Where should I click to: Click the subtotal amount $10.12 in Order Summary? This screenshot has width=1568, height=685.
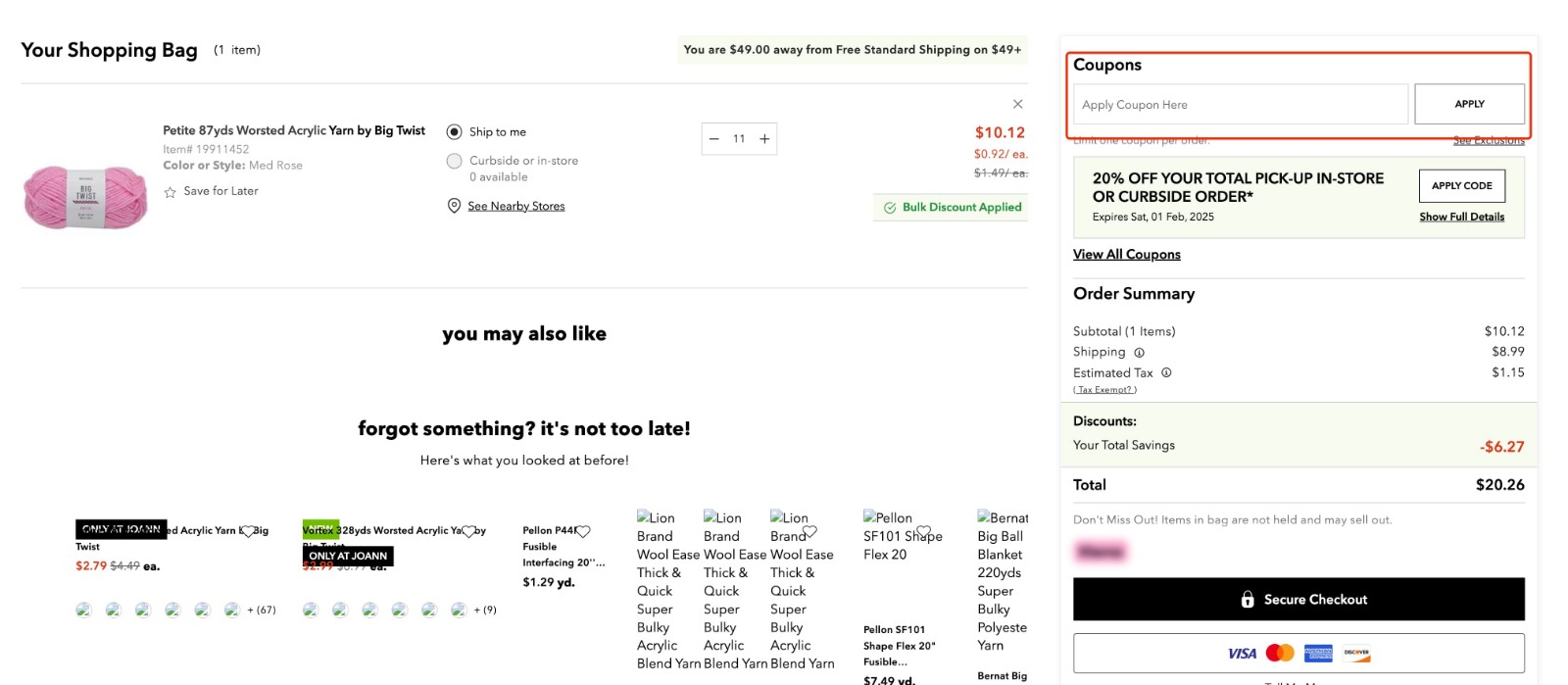click(1504, 331)
